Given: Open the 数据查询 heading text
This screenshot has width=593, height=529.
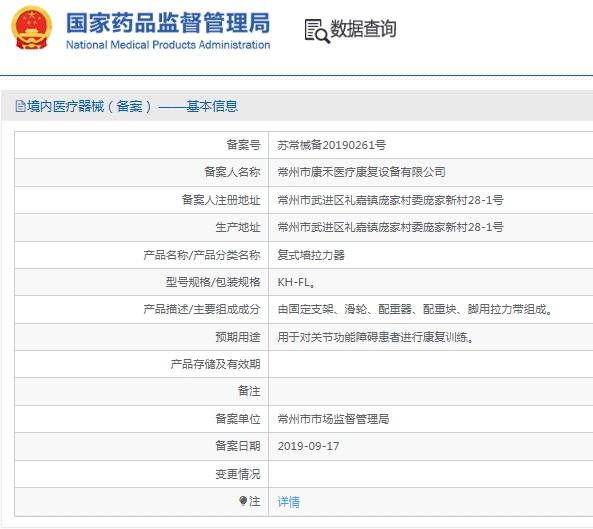Looking at the screenshot, I should click(x=363, y=29).
